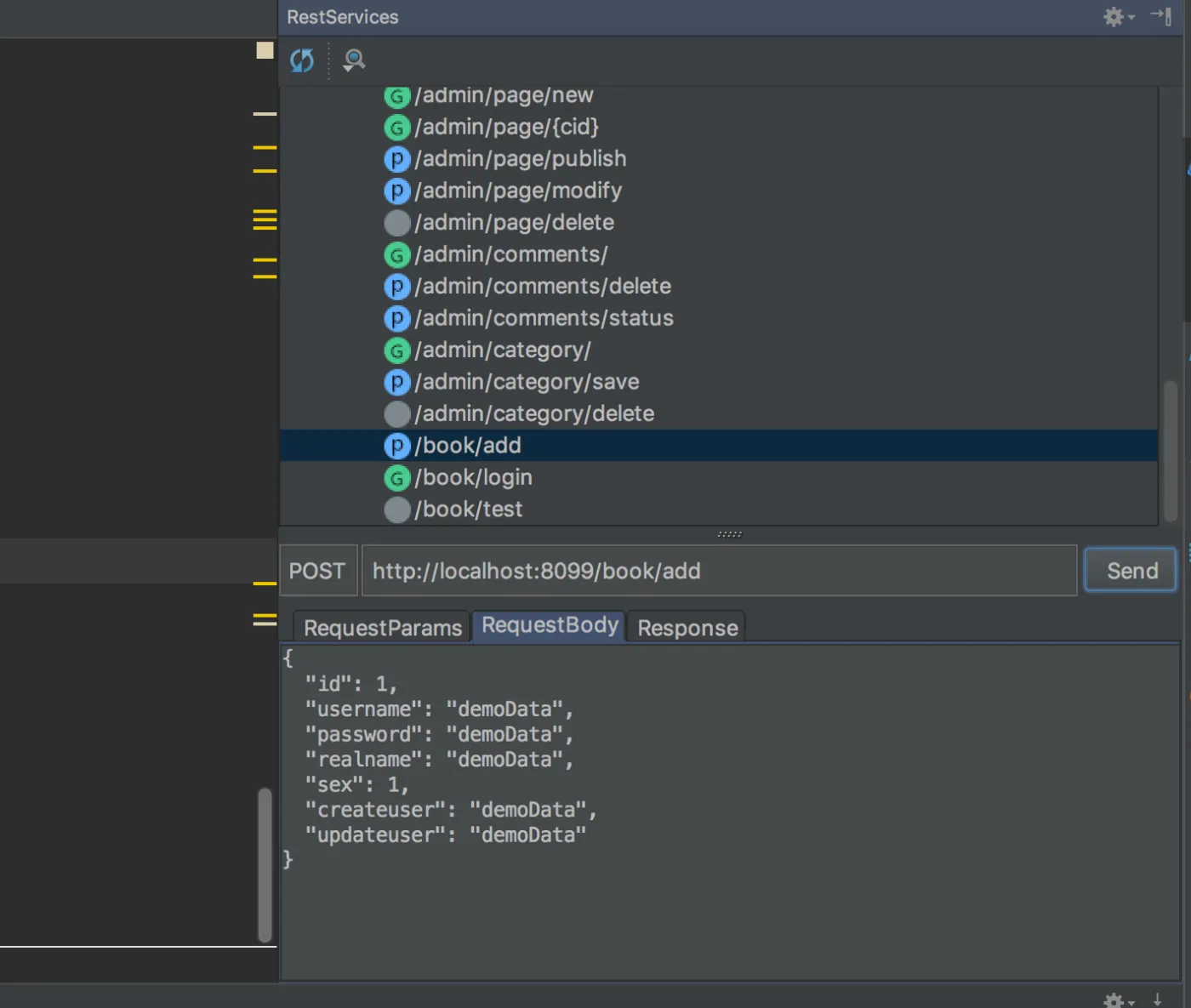1191x1008 pixels.
Task: Click POST icon of /admin/comments/delete
Action: tap(397, 287)
